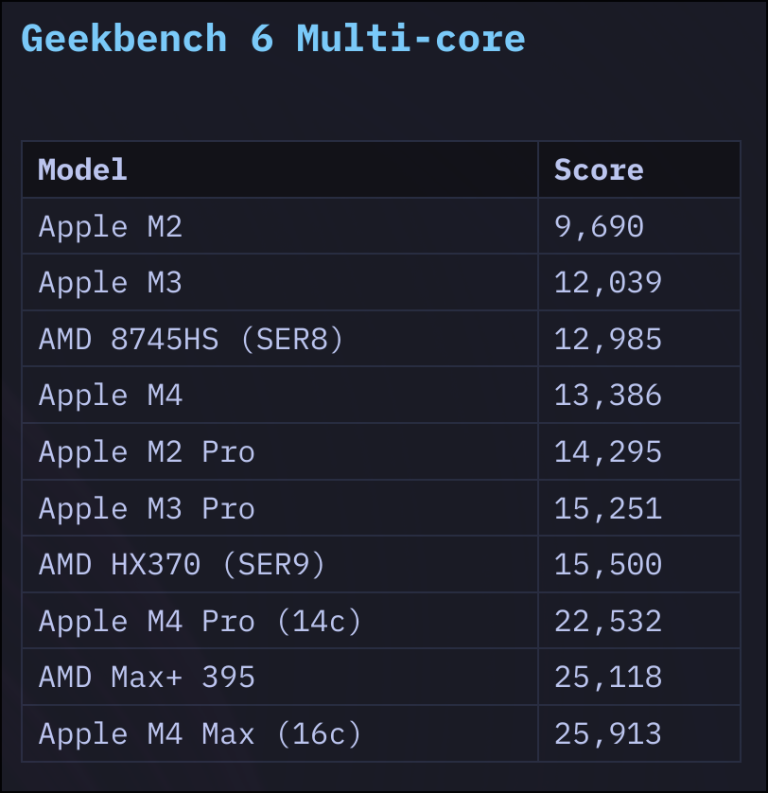Click the 12,039 score value

[608, 283]
